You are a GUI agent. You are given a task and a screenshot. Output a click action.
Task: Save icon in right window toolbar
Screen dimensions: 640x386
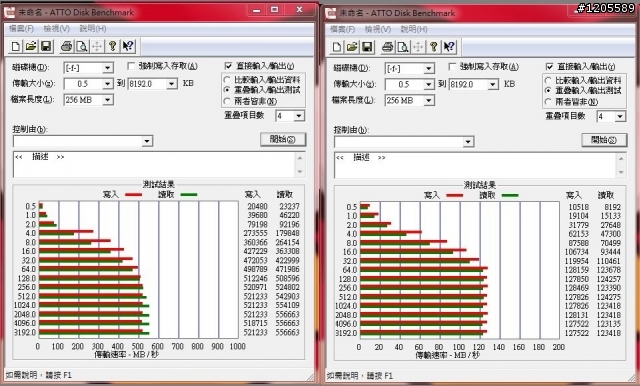tap(367, 47)
